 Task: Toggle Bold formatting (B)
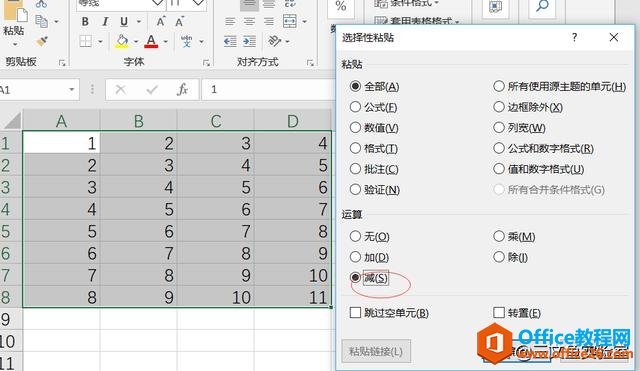[85, 22]
